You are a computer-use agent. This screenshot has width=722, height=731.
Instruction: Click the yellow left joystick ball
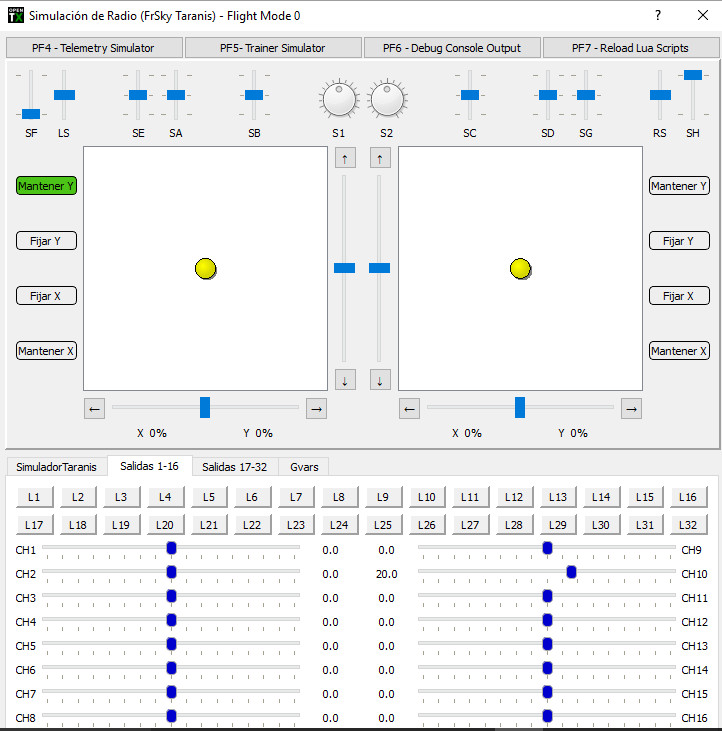tap(205, 268)
